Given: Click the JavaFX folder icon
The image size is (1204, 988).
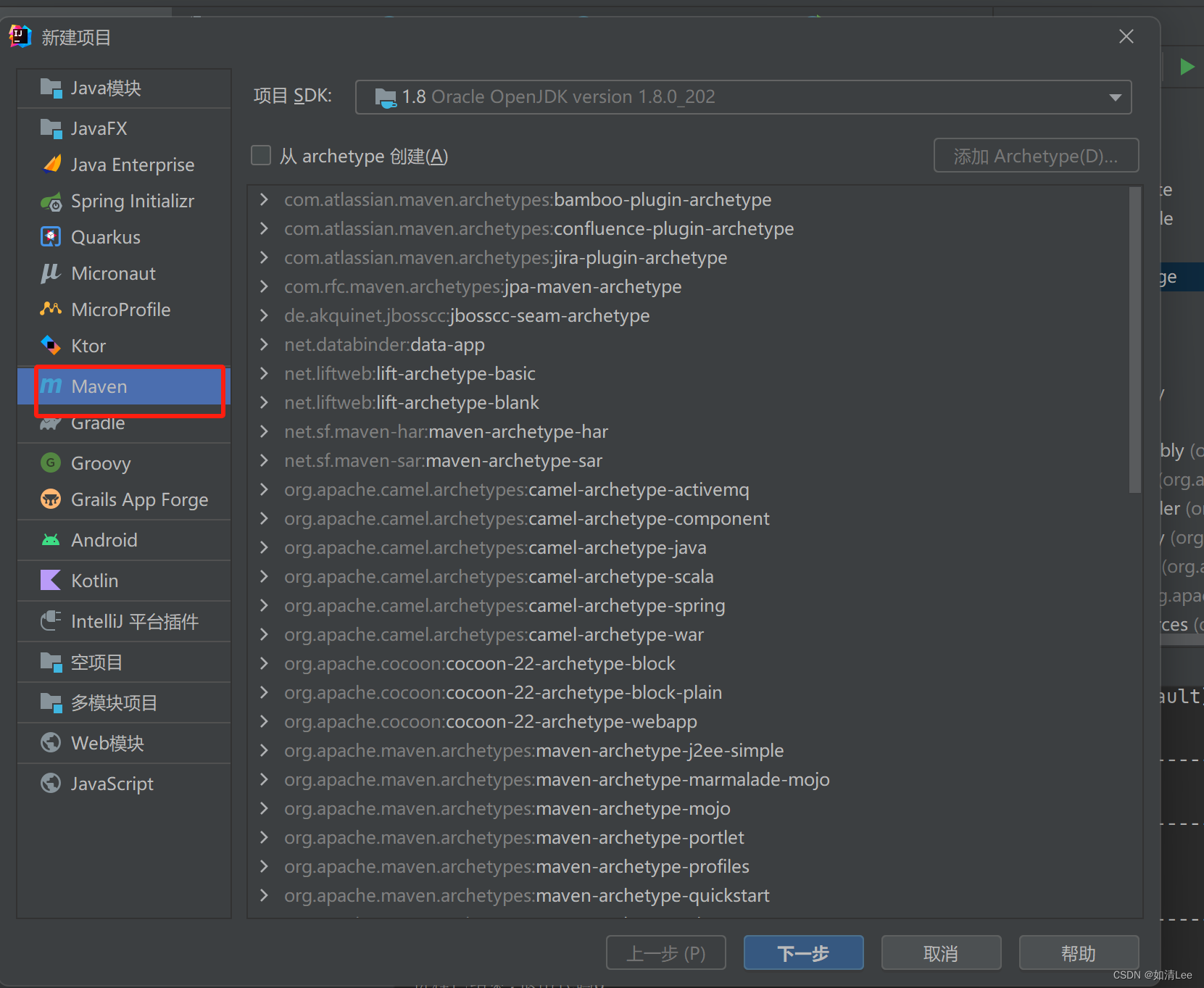Looking at the screenshot, I should click(x=51, y=128).
